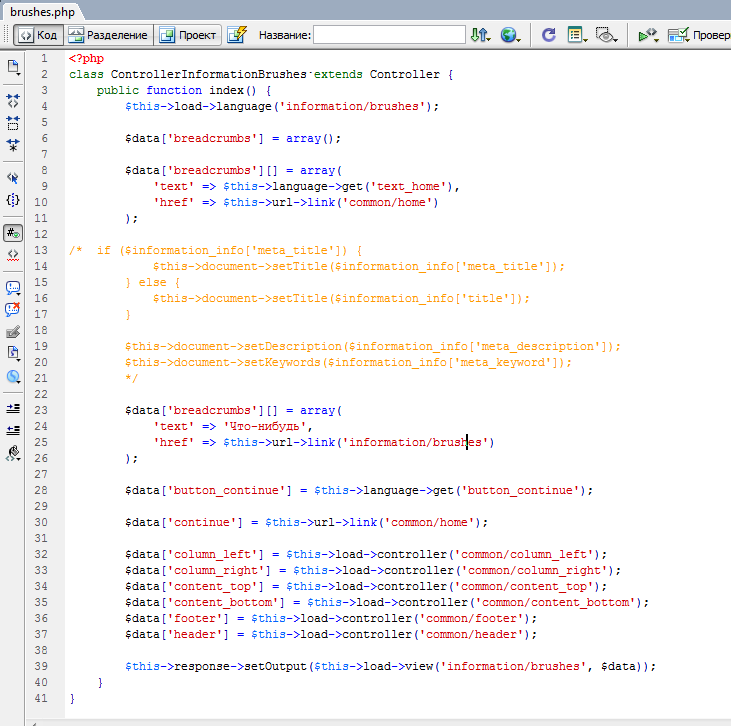The height and width of the screenshot is (726, 731).
Task: Open Visual Aids eye dropdown
Action: coord(607,35)
